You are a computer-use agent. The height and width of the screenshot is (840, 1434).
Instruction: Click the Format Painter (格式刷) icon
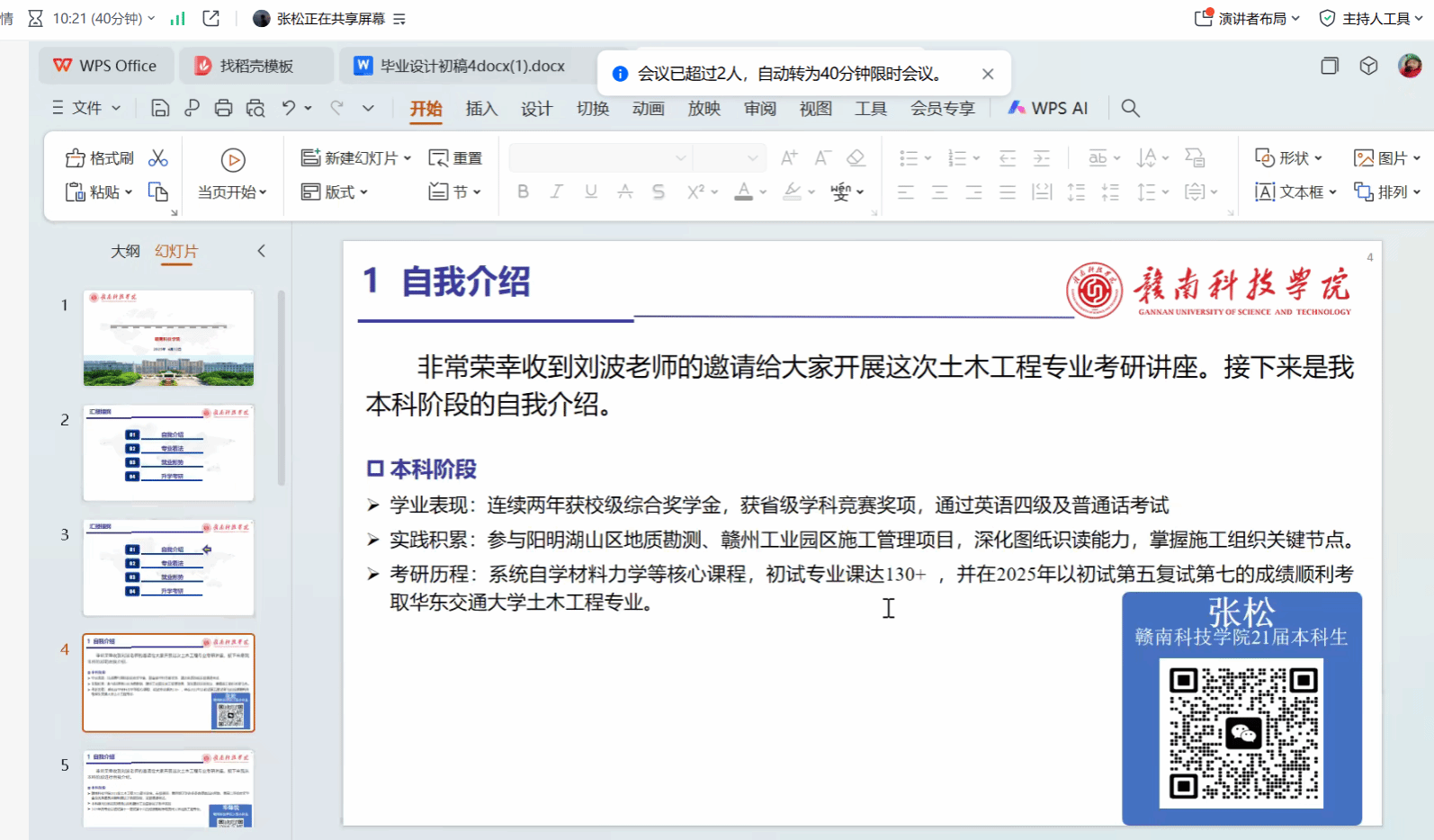click(76, 158)
